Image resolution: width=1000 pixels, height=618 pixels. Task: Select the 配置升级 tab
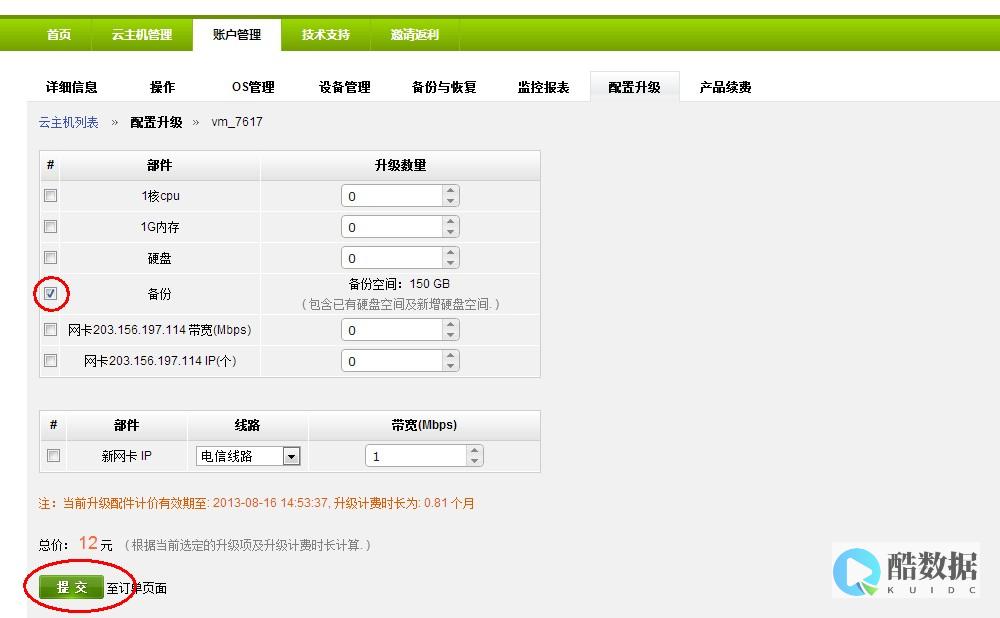pos(635,87)
